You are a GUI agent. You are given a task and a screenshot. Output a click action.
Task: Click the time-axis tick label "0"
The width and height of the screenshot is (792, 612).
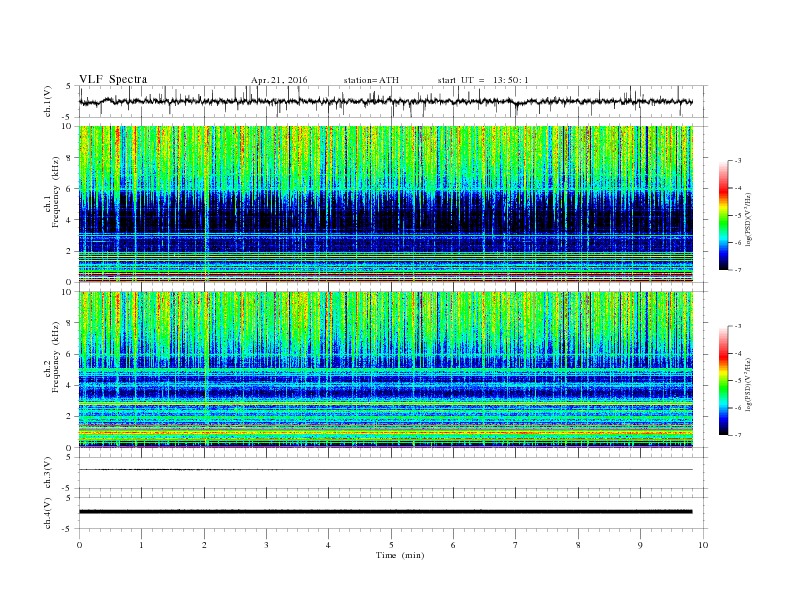79,545
